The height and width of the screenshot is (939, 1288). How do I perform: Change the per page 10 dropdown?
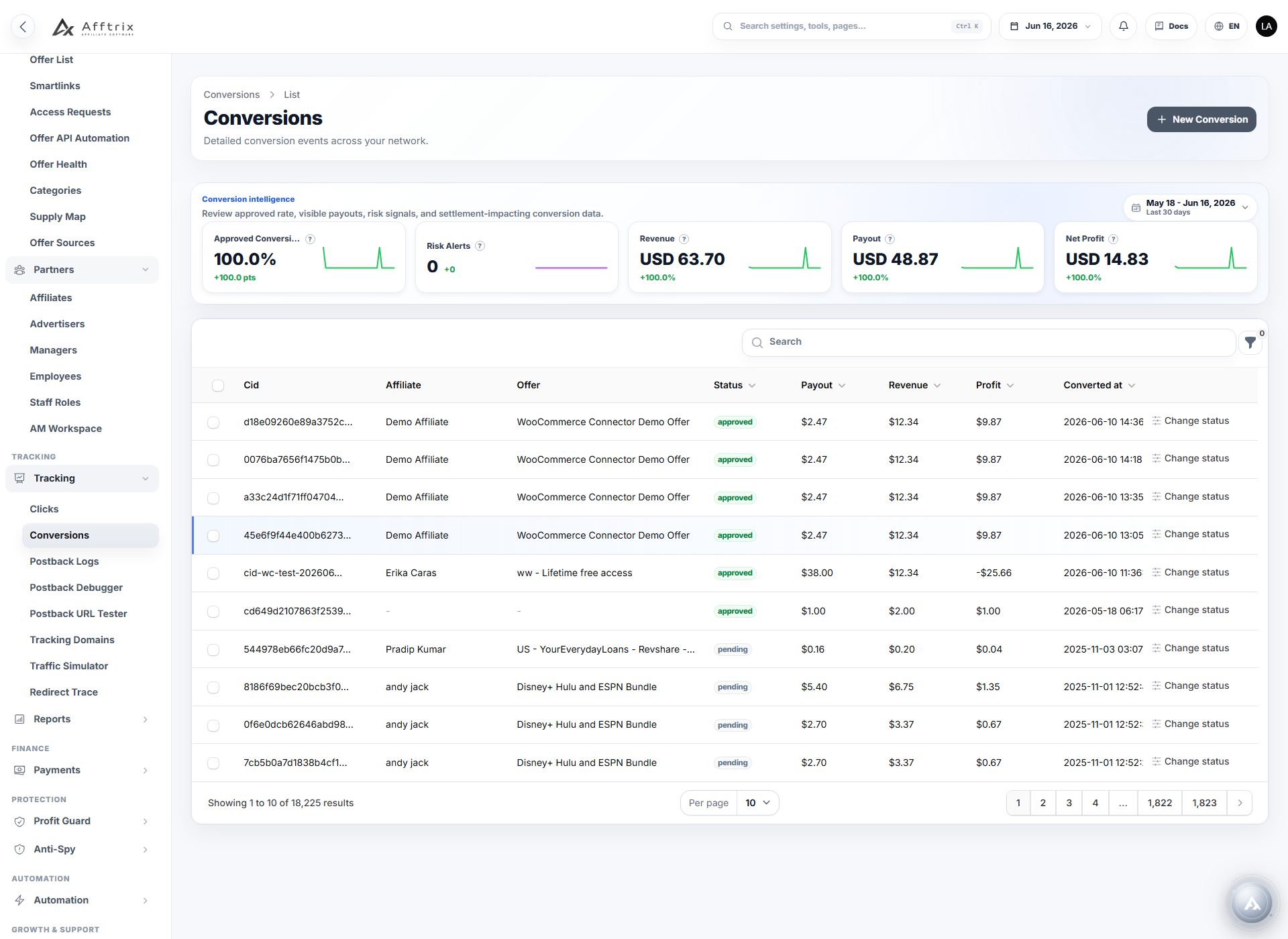pos(757,803)
